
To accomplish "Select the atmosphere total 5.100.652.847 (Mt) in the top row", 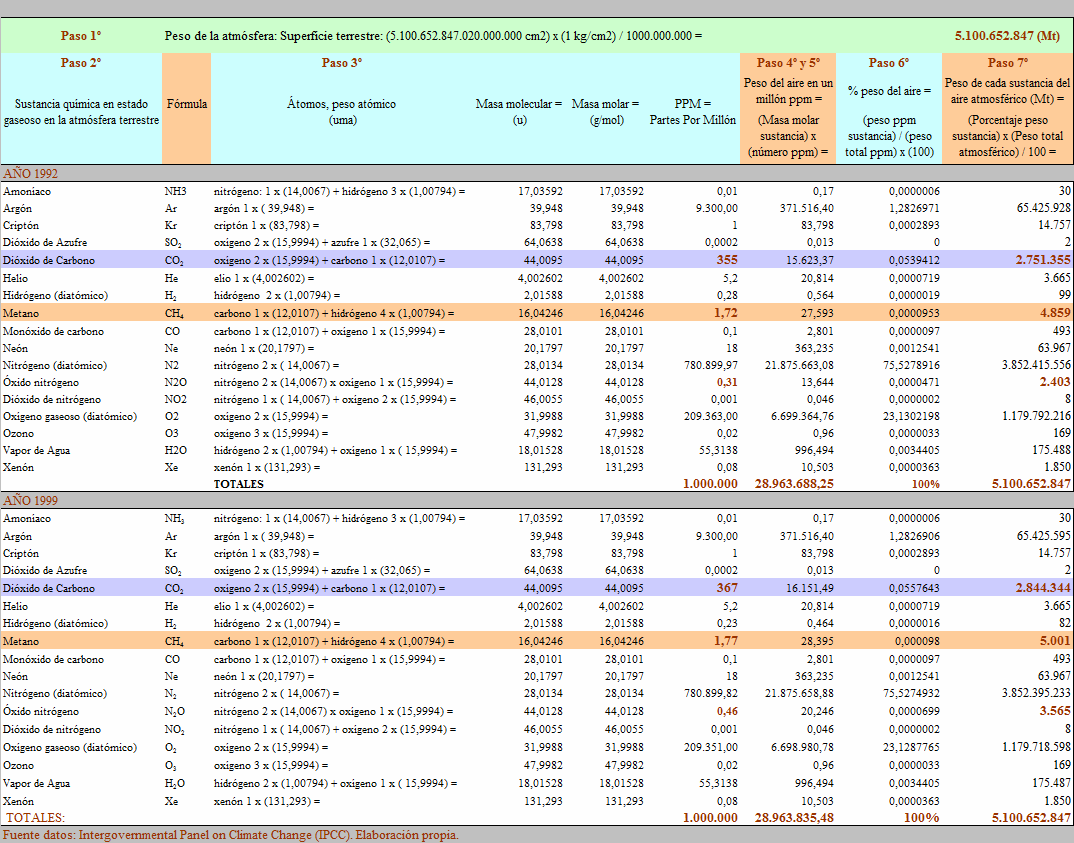I will point(1007,36).
